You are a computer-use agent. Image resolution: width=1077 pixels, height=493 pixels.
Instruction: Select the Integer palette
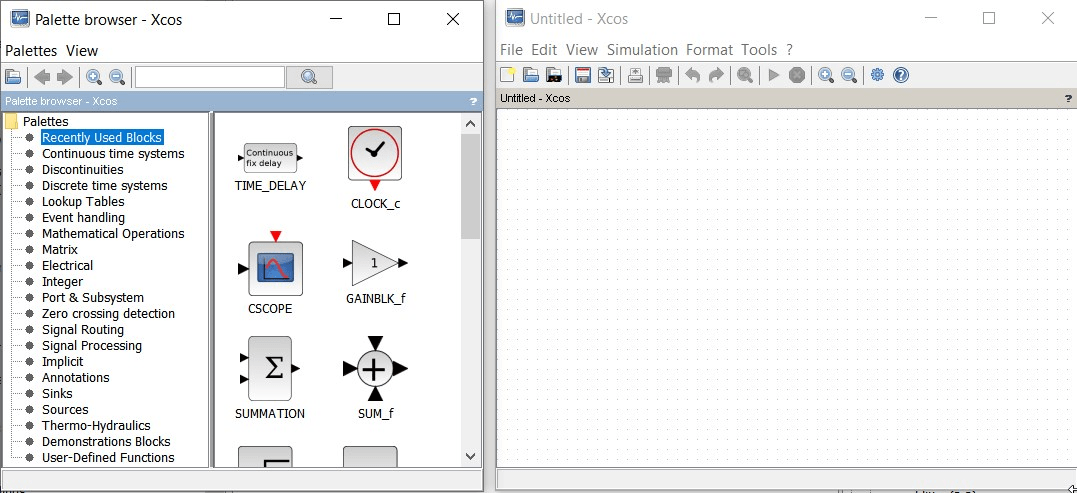(x=63, y=282)
